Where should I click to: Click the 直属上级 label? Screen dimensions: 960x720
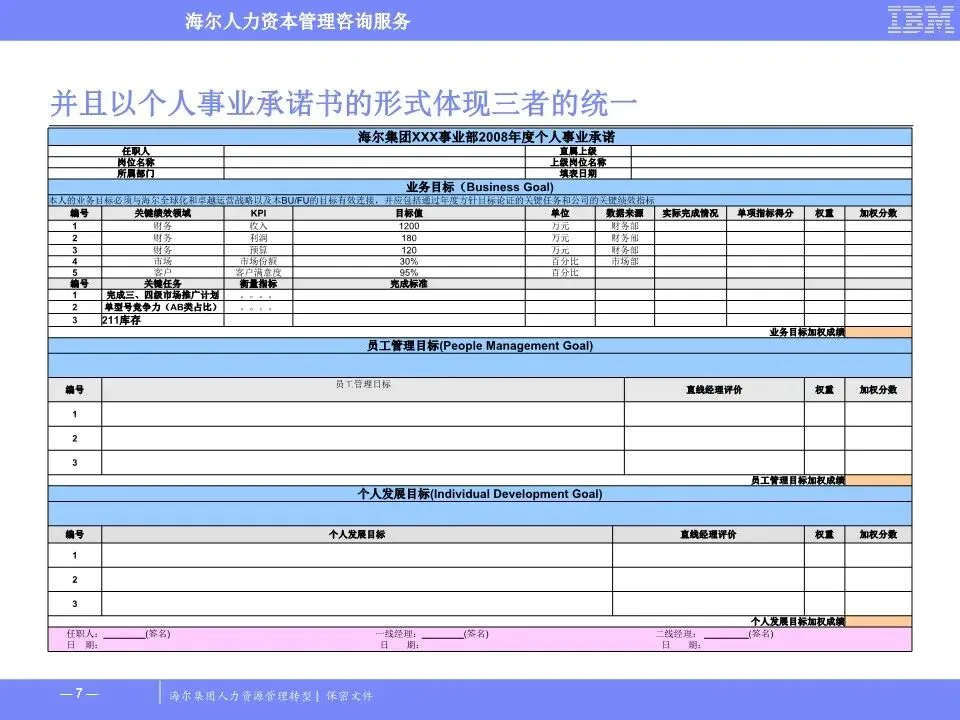coord(578,151)
